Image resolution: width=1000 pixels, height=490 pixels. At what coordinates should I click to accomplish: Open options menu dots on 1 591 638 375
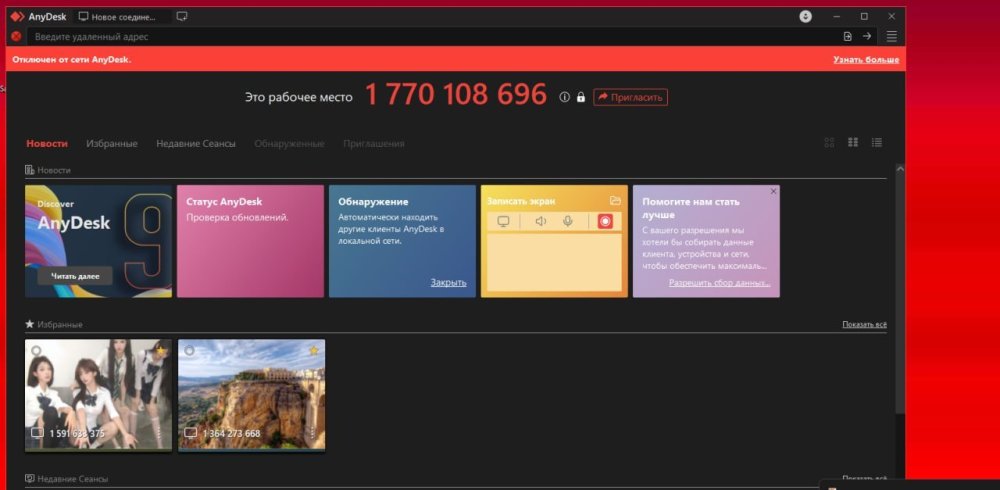click(159, 433)
